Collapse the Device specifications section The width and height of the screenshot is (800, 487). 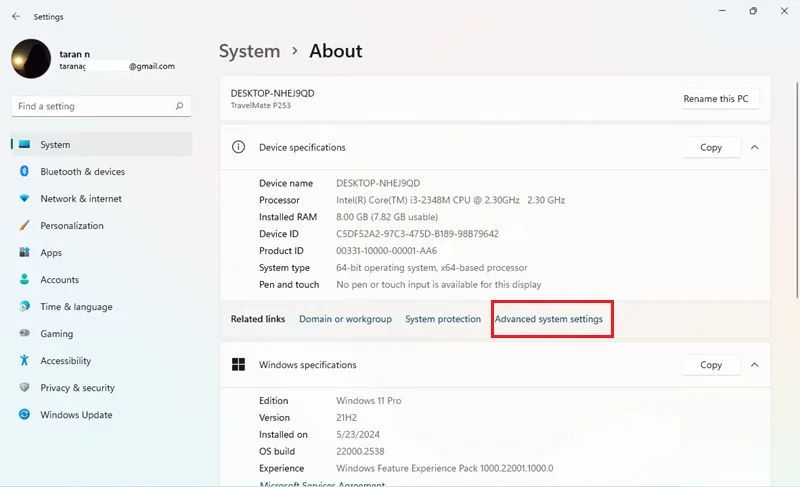pos(755,147)
